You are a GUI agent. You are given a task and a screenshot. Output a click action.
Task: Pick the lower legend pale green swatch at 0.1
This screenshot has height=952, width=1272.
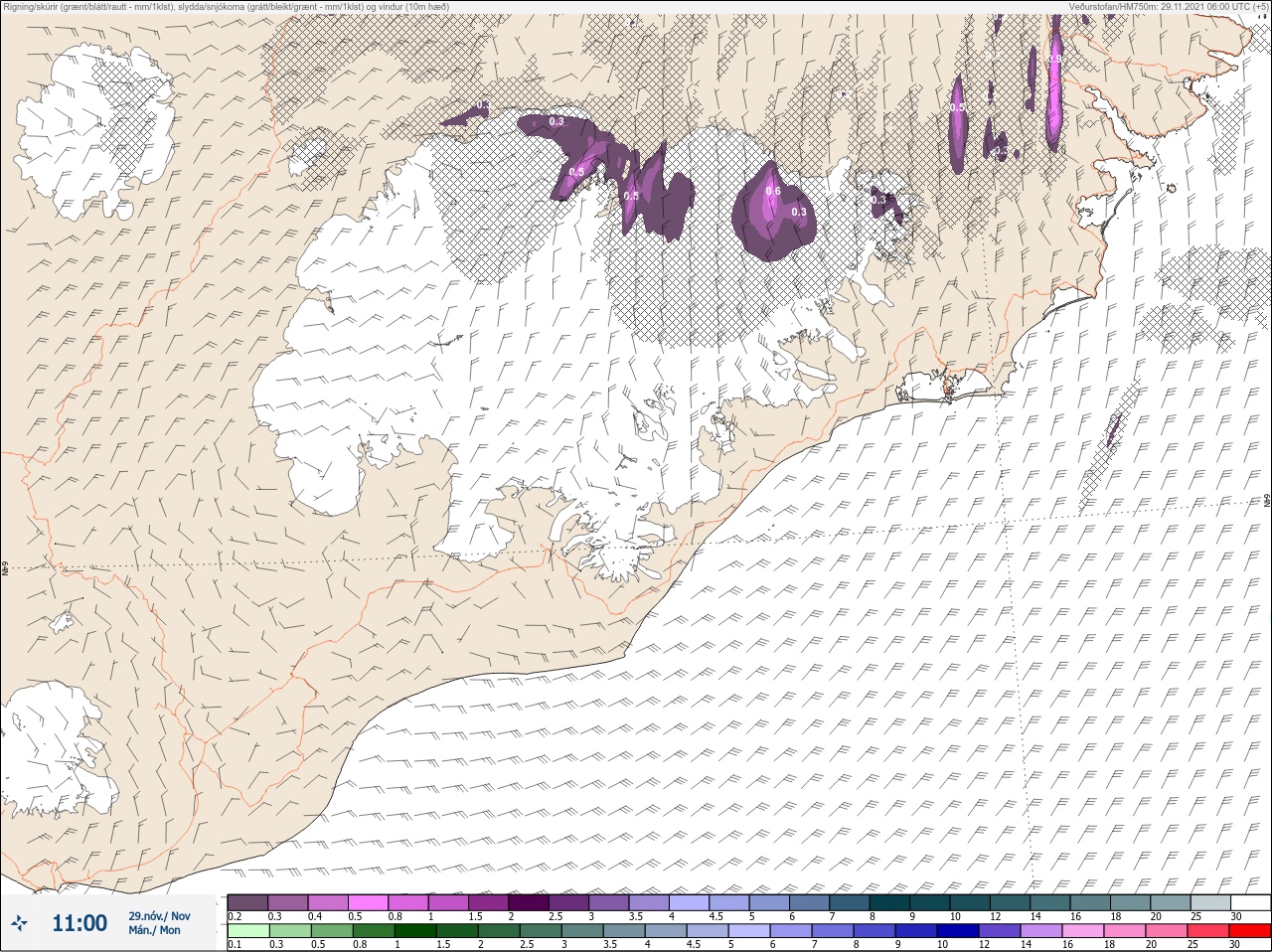pyautogui.click(x=247, y=931)
